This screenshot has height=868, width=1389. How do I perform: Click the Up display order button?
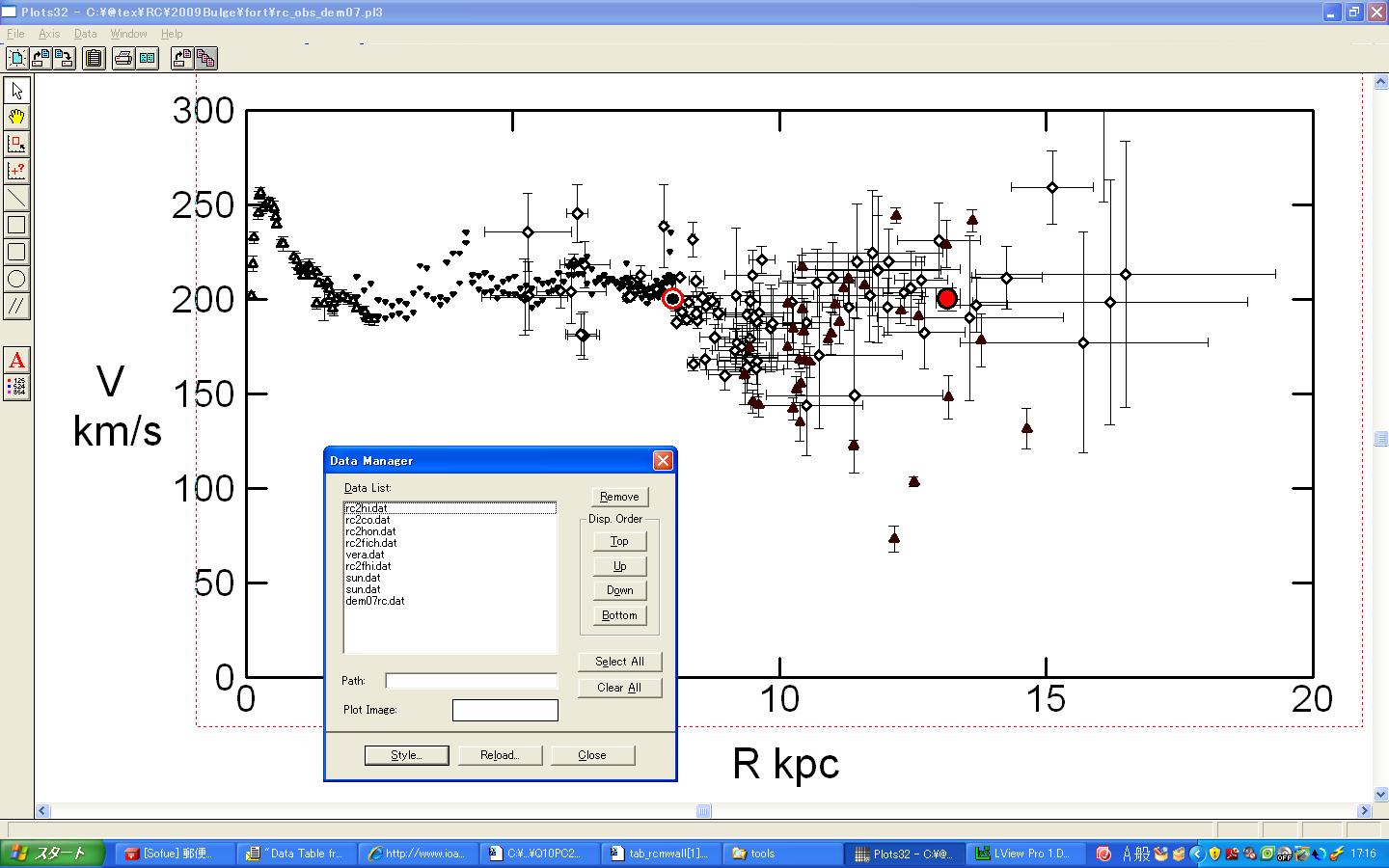coord(619,566)
